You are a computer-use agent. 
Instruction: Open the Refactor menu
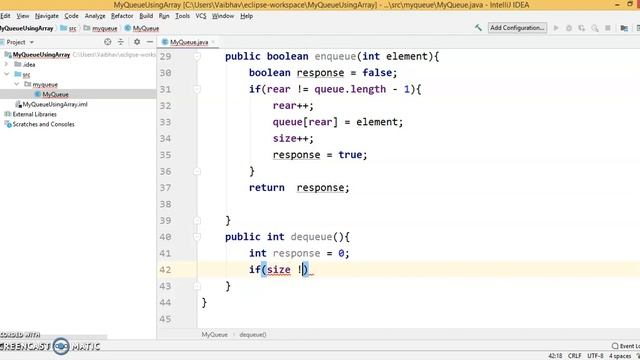pyautogui.click(x=122, y=16)
